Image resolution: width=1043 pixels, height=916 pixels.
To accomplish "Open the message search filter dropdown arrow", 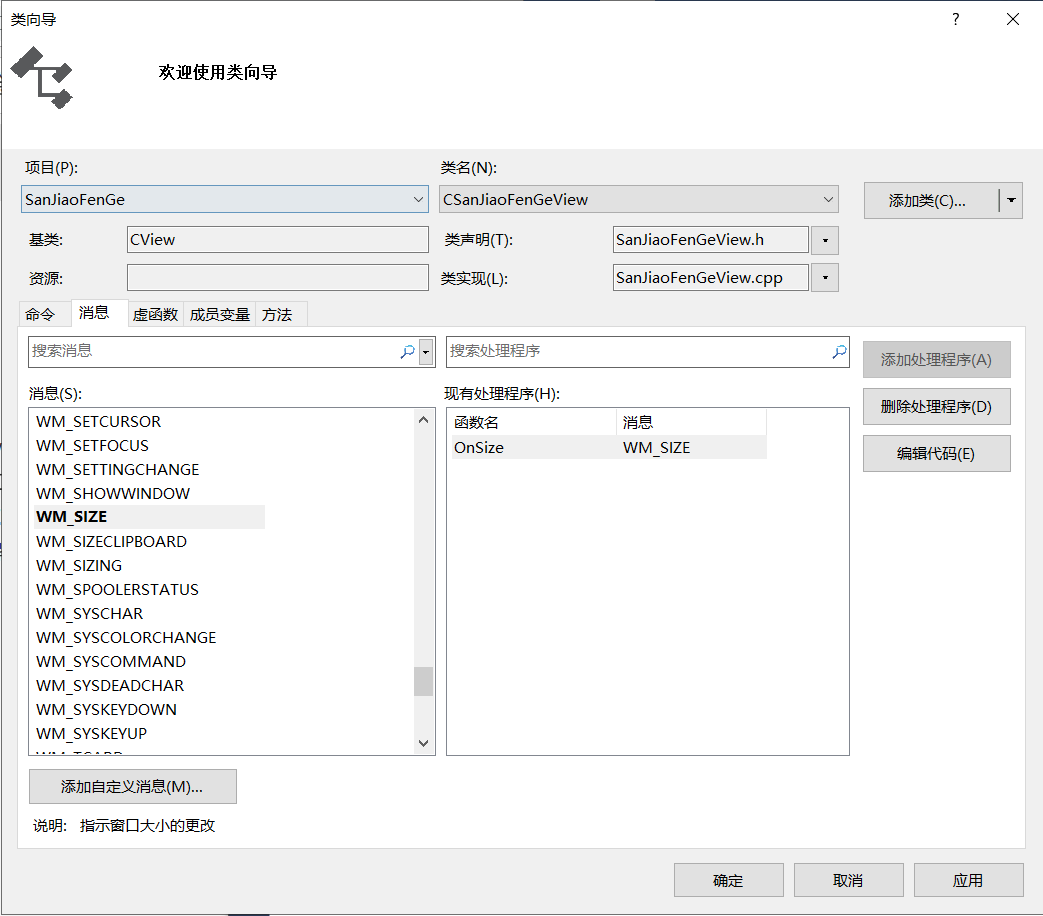I will pos(424,352).
